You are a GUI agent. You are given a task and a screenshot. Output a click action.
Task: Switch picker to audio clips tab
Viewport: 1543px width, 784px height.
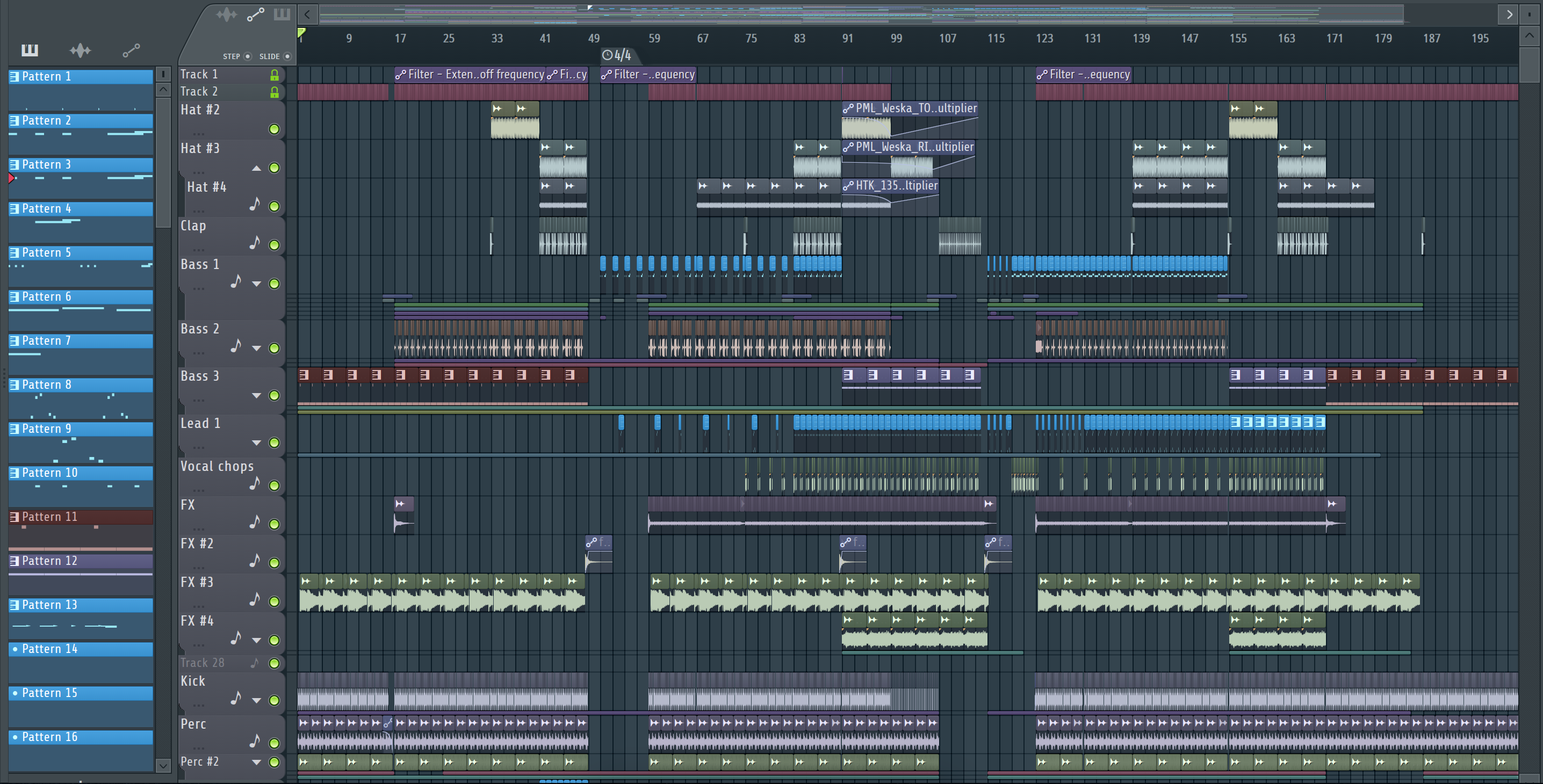pos(80,50)
